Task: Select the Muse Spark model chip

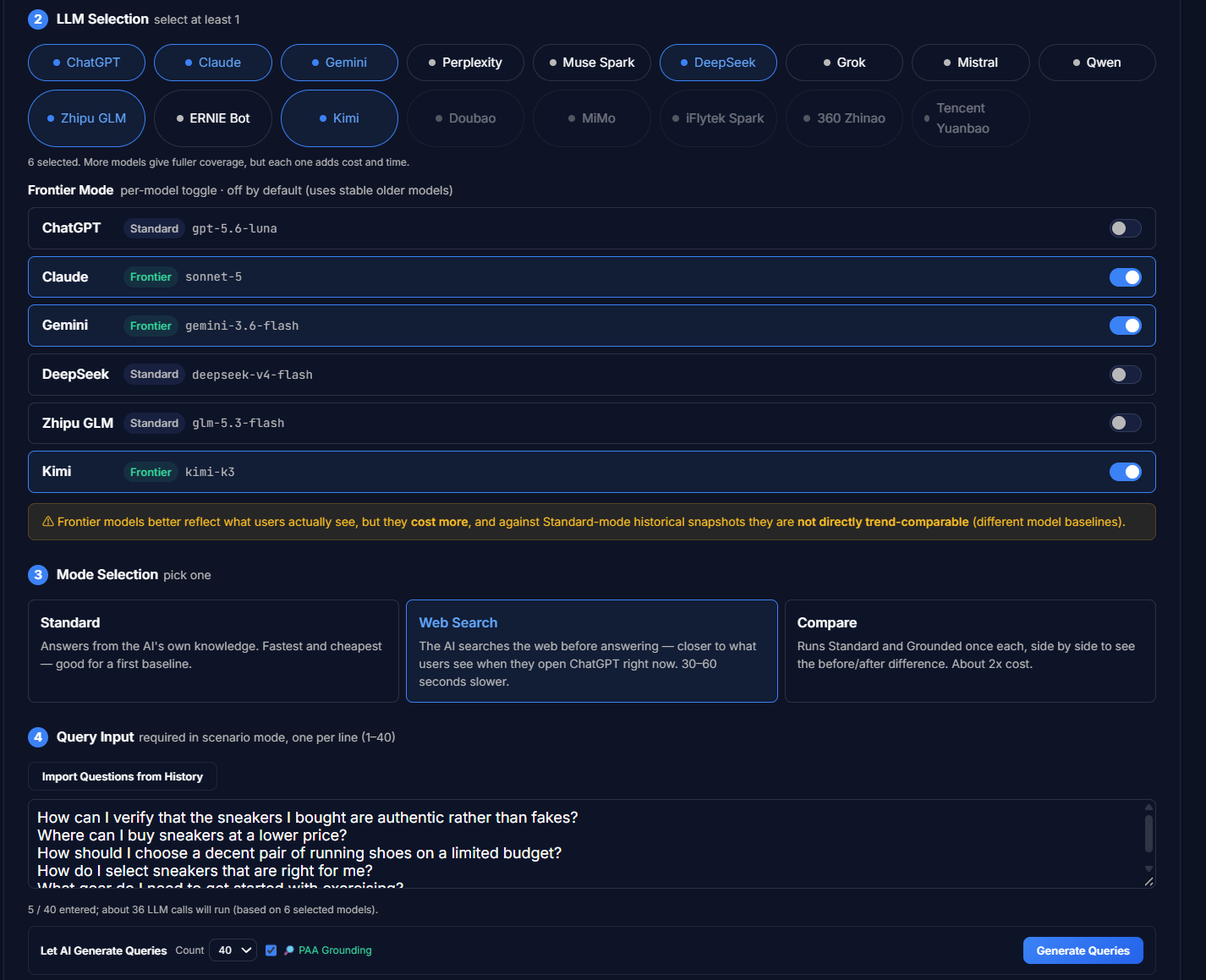Action: 592,63
